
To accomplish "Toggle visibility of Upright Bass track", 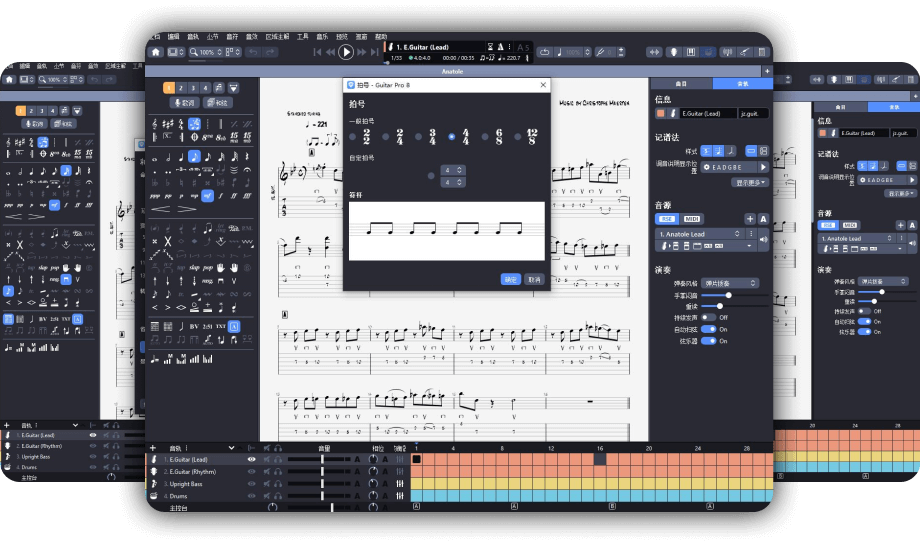I will 251,484.
